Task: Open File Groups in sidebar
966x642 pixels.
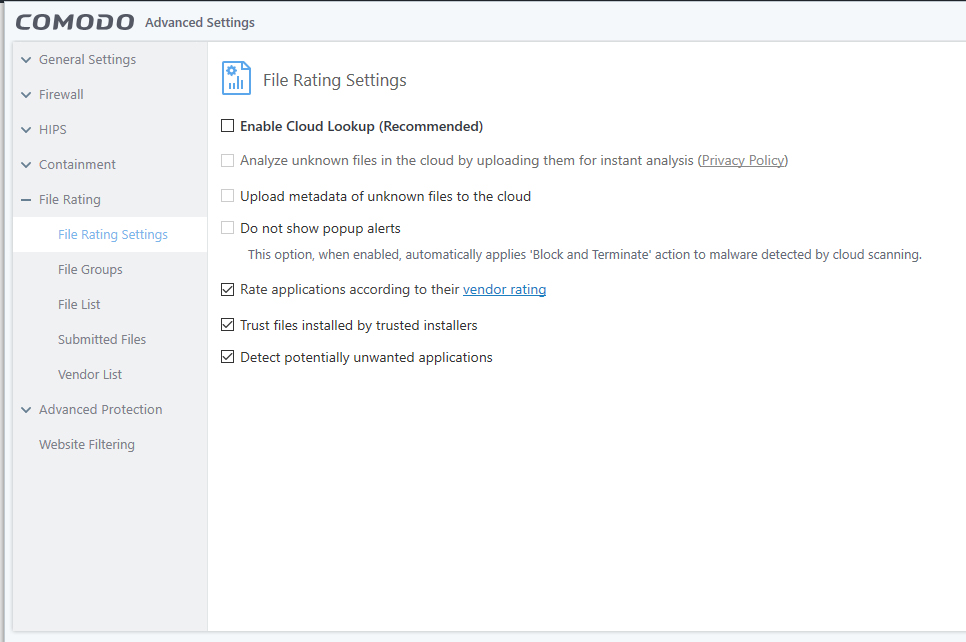Action: coord(90,269)
